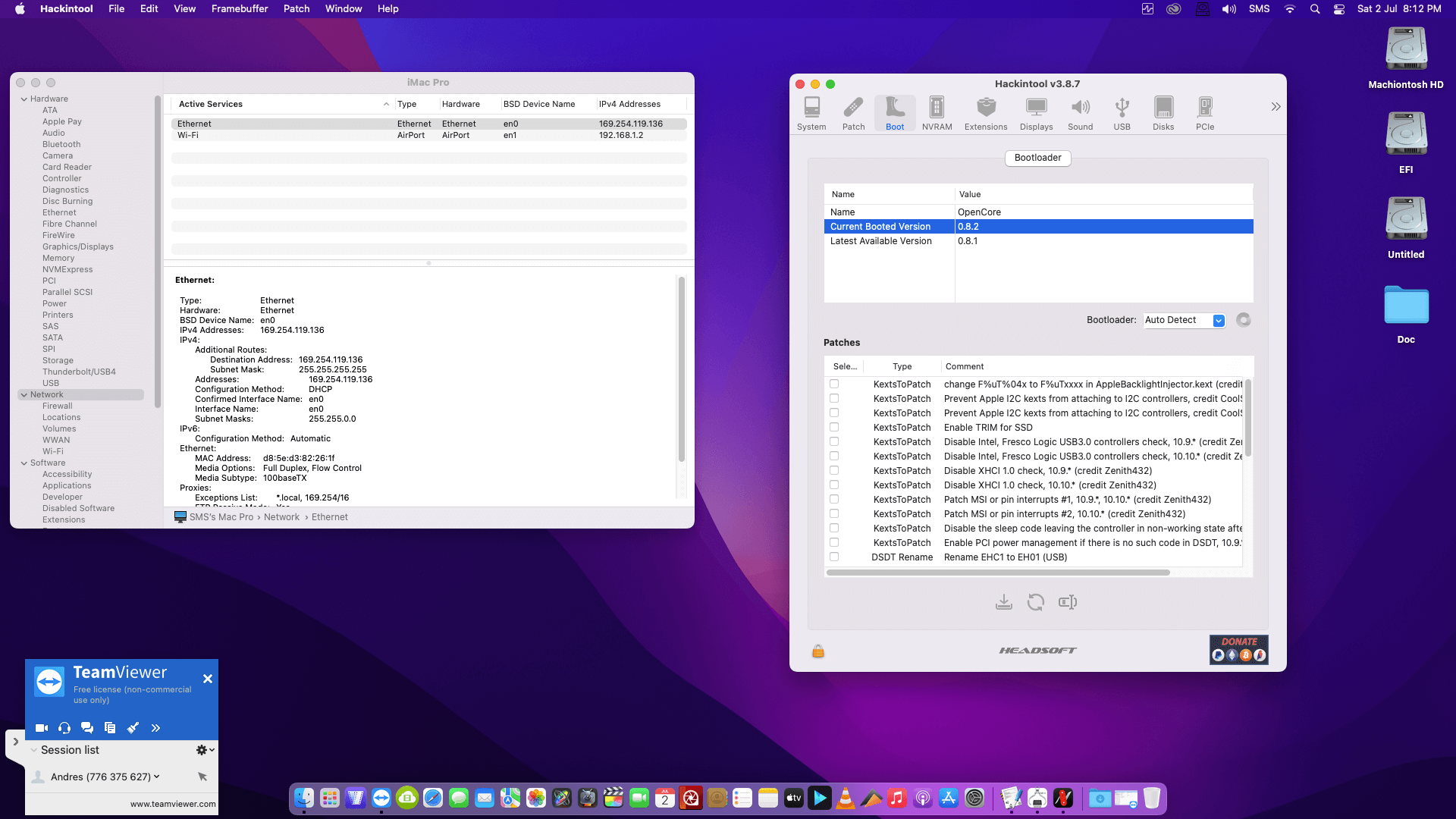Image resolution: width=1456 pixels, height=819 pixels.
Task: Check Patch MSI or pin interrupts #2 checkbox
Action: point(834,513)
